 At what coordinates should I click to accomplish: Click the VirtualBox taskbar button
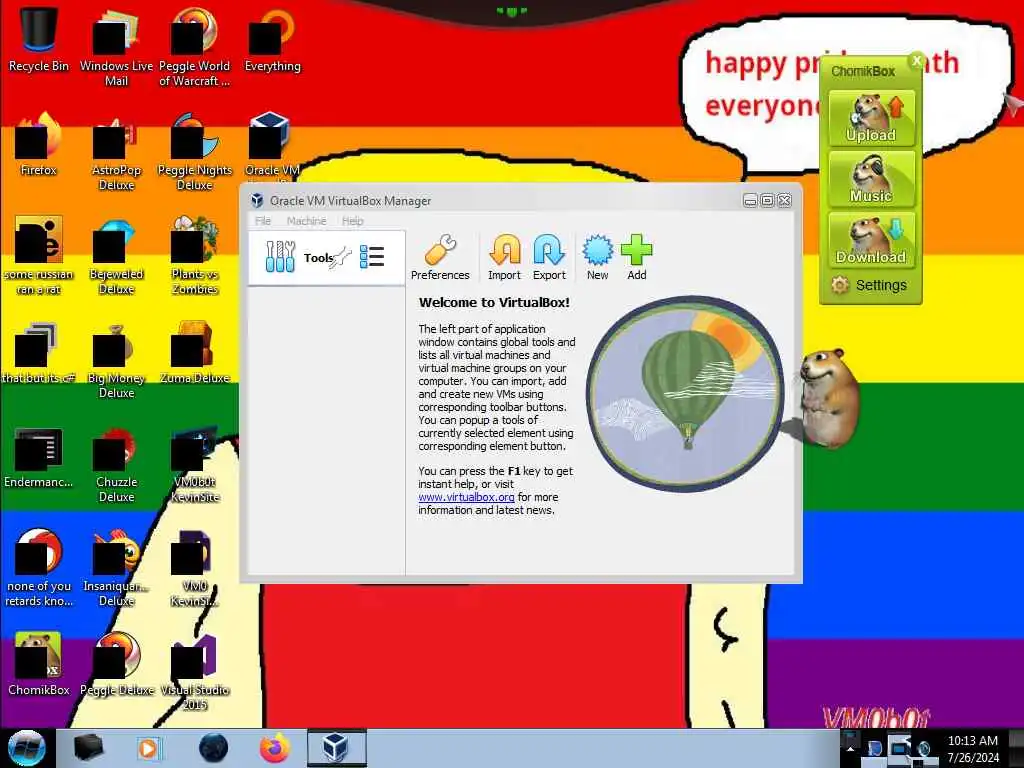(x=336, y=748)
